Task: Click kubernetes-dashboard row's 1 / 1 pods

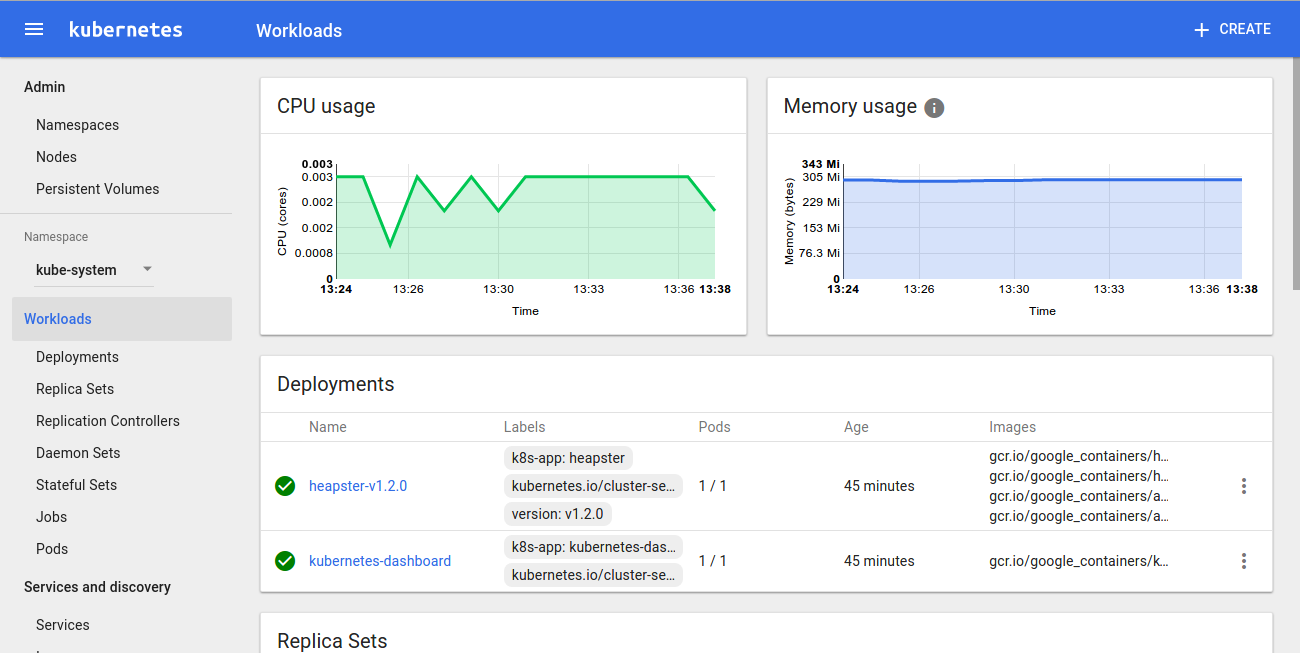Action: point(713,561)
